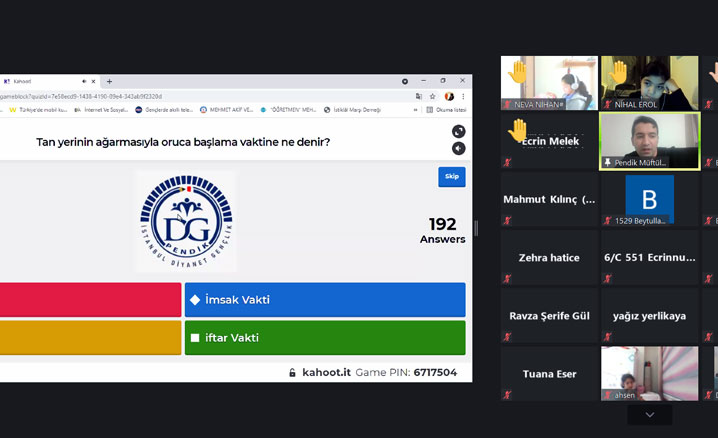Image resolution: width=718 pixels, height=438 pixels.
Task: Open the Chrome profile avatar menu
Action: (x=450, y=96)
